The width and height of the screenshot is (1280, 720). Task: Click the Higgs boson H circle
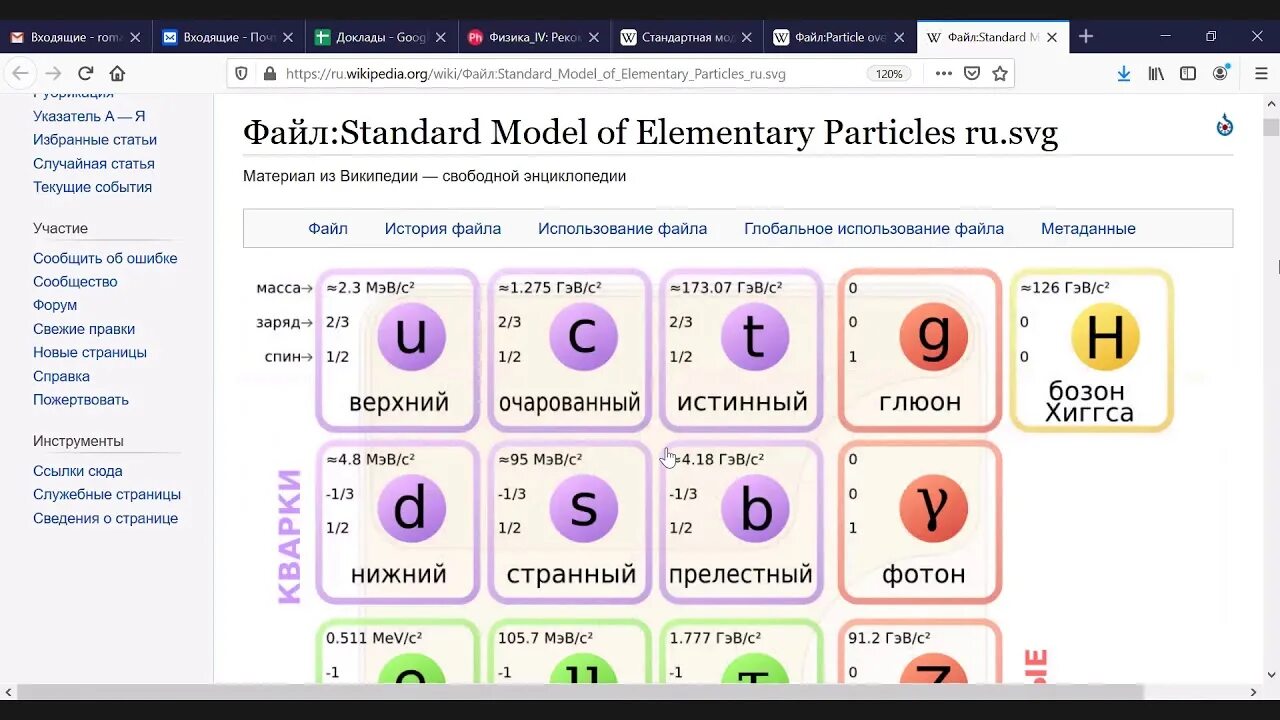click(x=1105, y=338)
